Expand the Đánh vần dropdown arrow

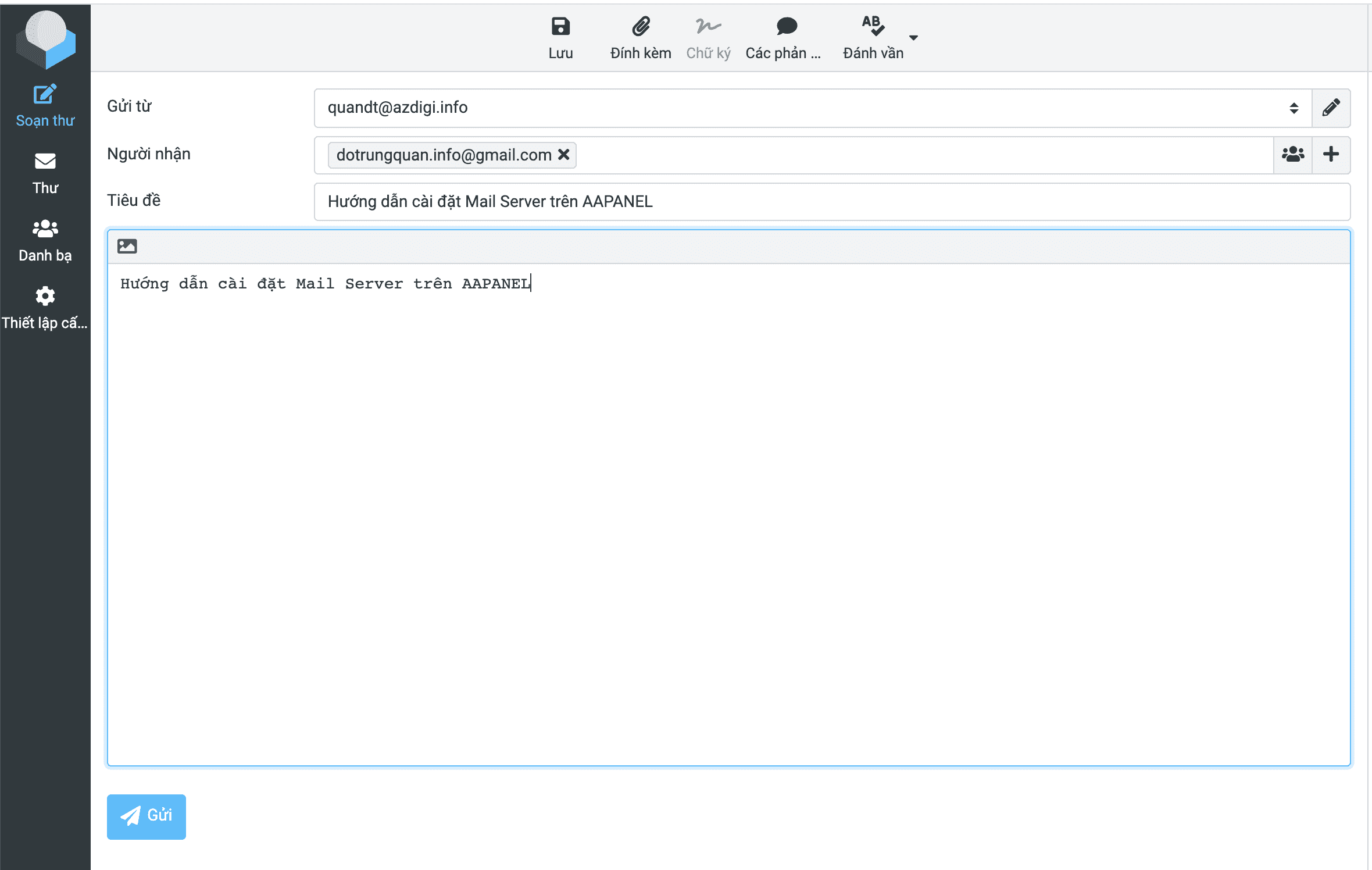point(913,38)
